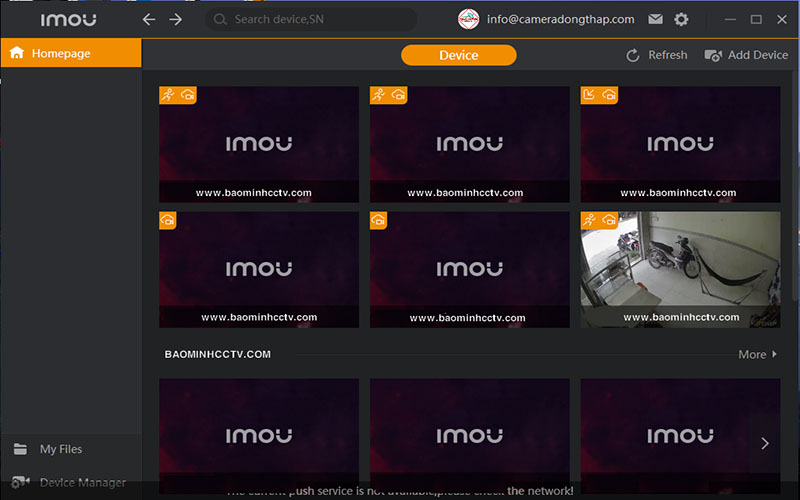The height and width of the screenshot is (500, 800).
Task: Open the messages envelope icon
Action: click(655, 19)
